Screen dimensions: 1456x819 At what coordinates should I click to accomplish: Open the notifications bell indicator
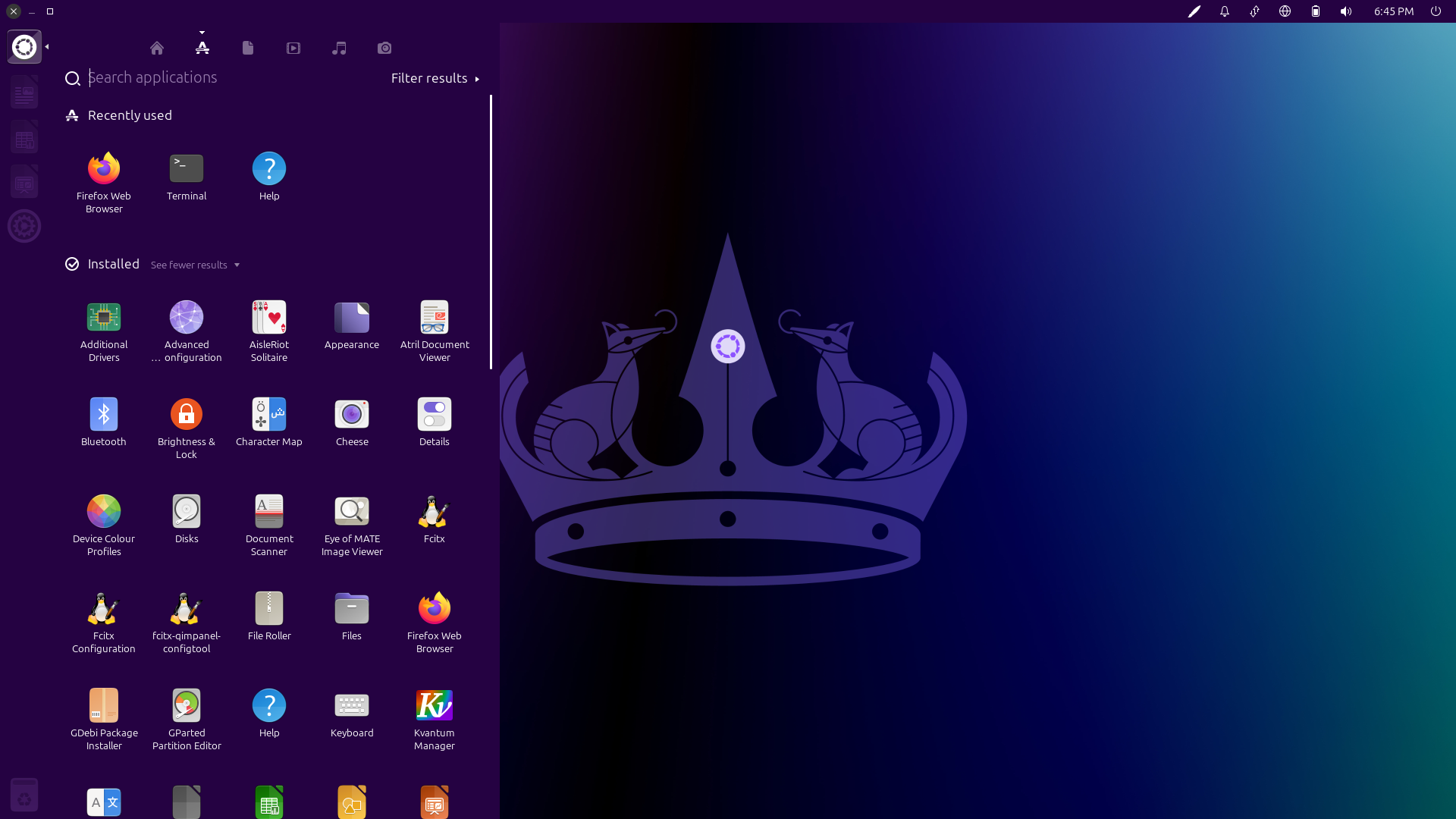click(x=1225, y=11)
